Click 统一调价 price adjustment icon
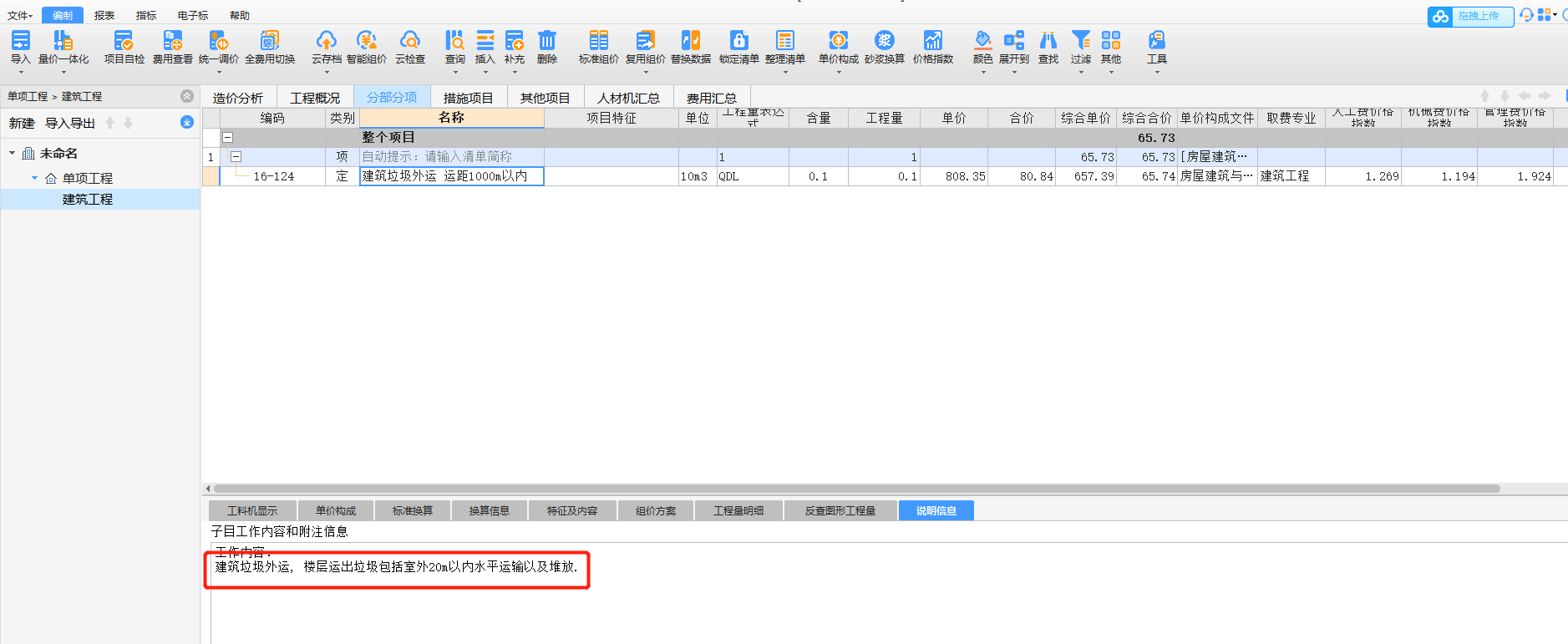1568x644 pixels. [x=218, y=40]
